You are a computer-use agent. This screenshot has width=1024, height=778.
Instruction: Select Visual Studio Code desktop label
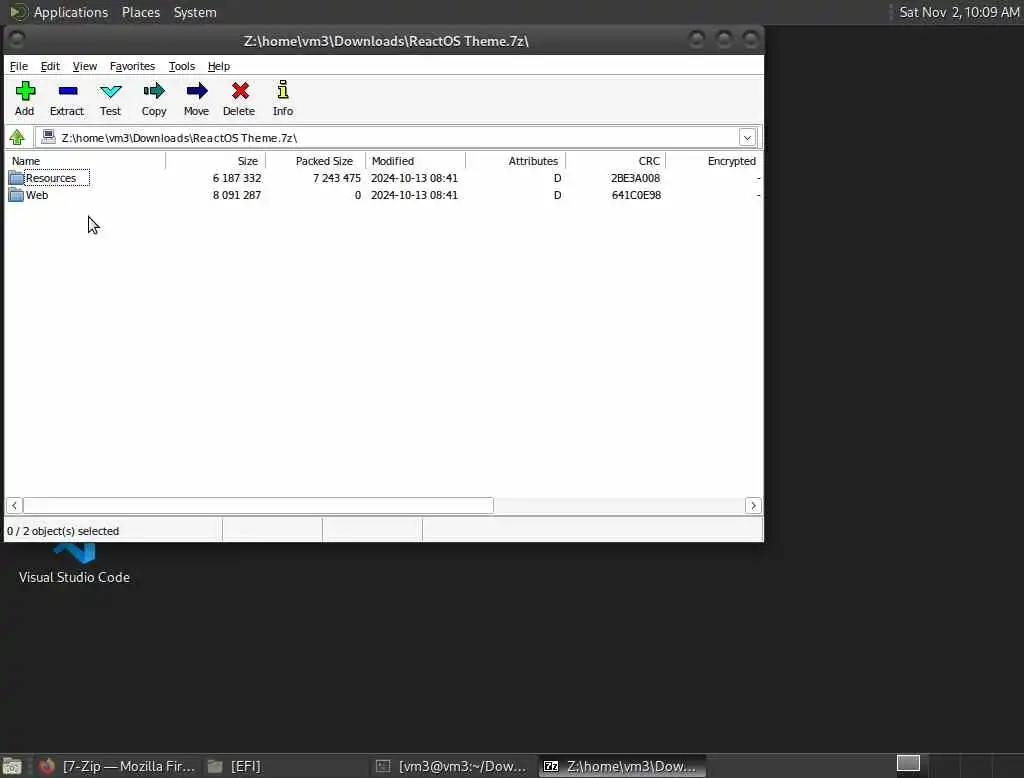[x=74, y=577]
